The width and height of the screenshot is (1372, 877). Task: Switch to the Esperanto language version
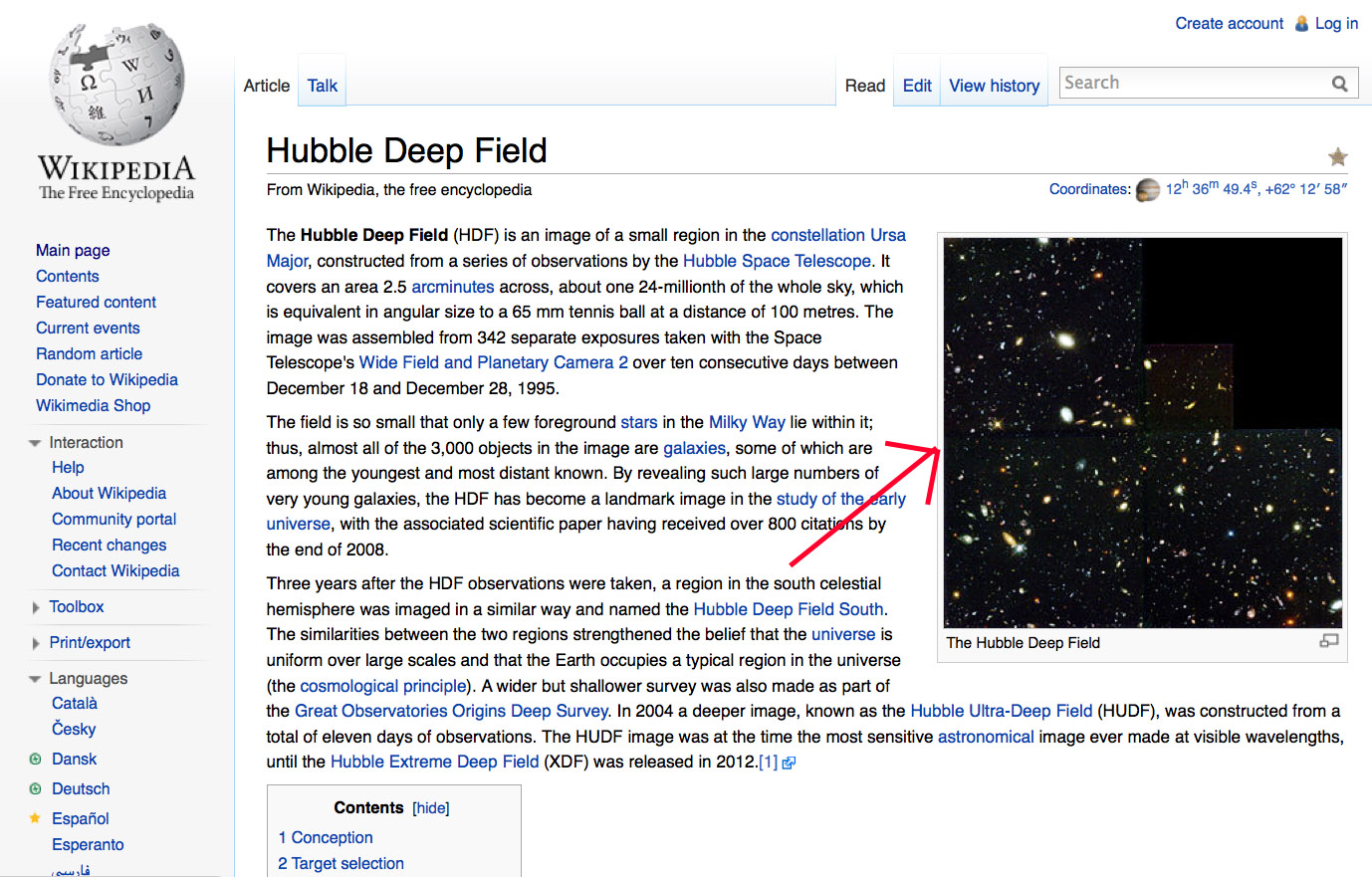click(x=88, y=844)
